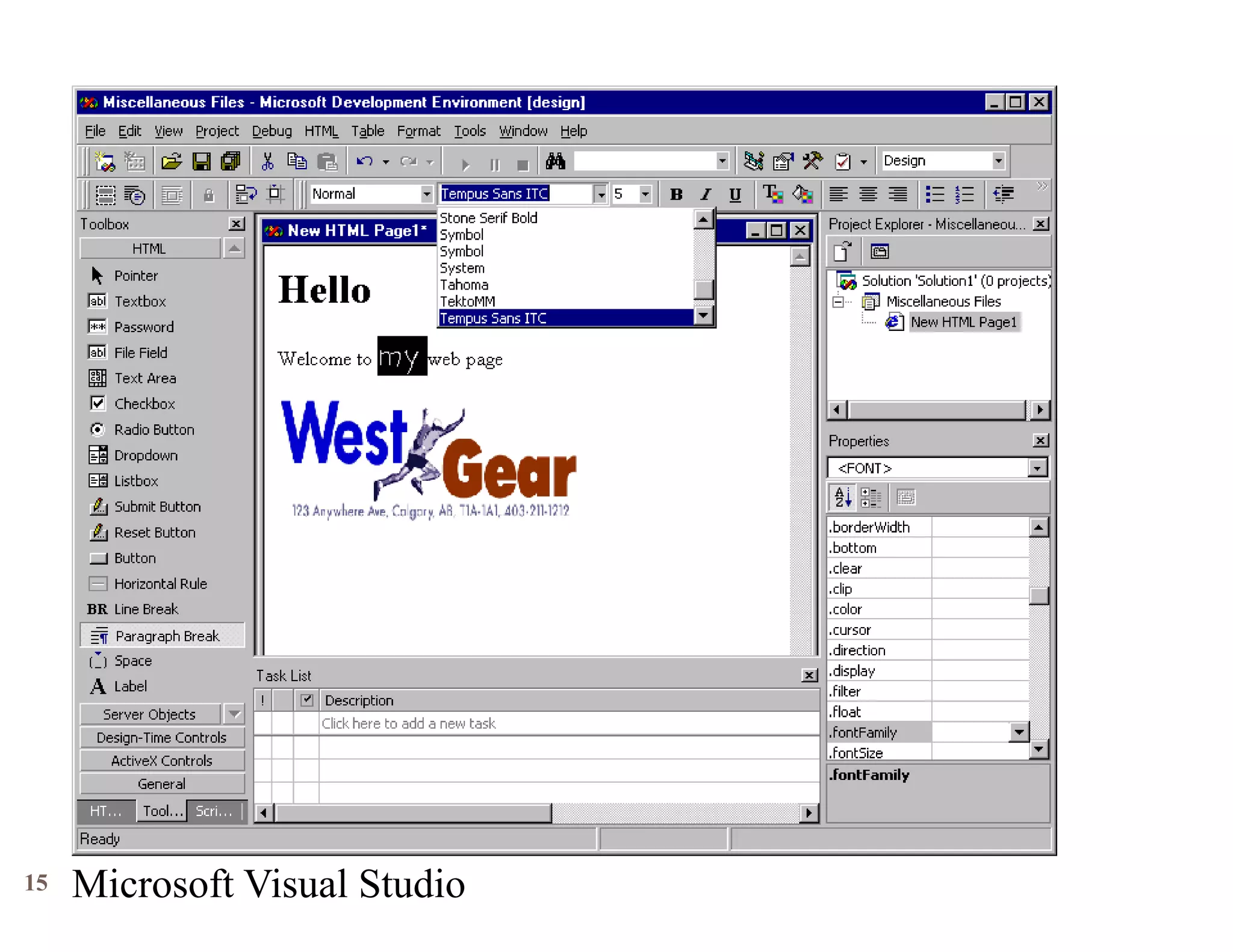Open the Design mode dropdown
Viewport: 1233px width, 952px height.
pos(998,161)
